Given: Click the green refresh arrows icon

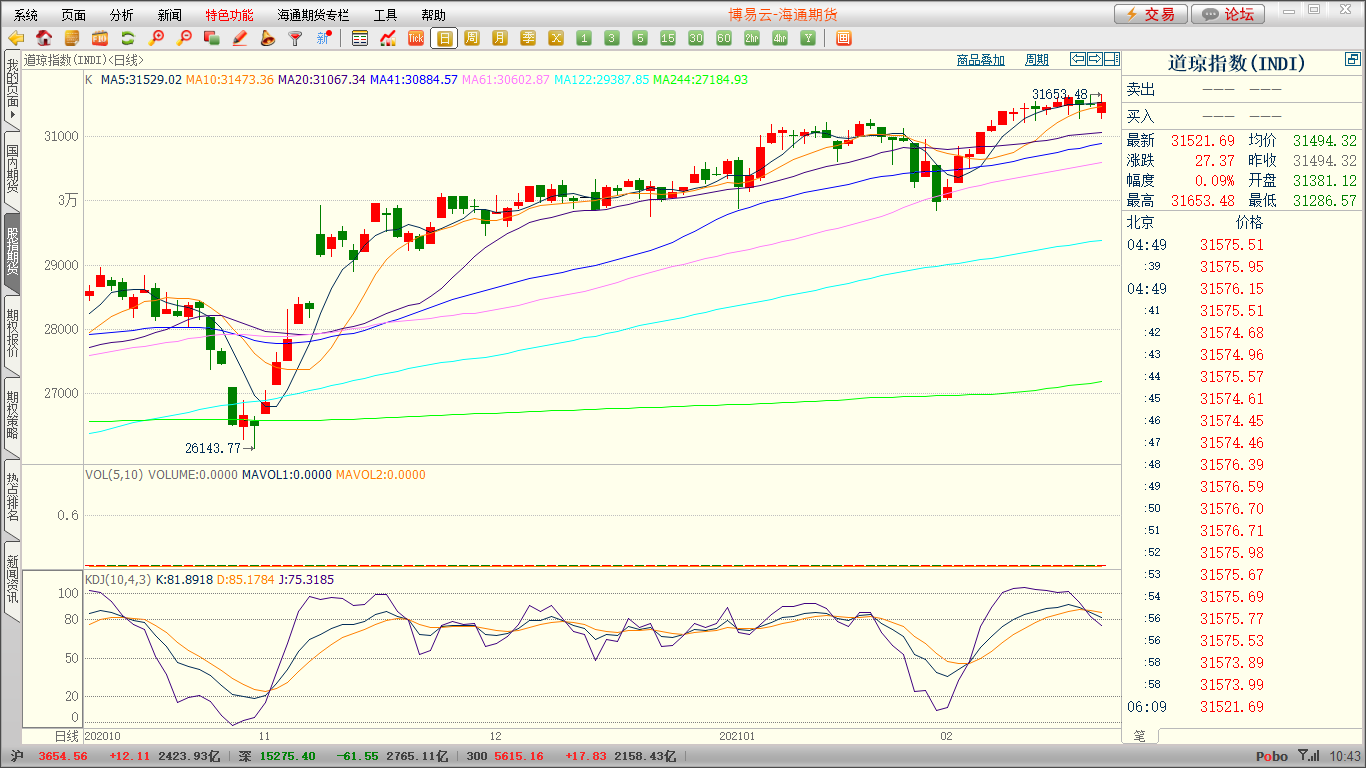Looking at the screenshot, I should pyautogui.click(x=128, y=38).
